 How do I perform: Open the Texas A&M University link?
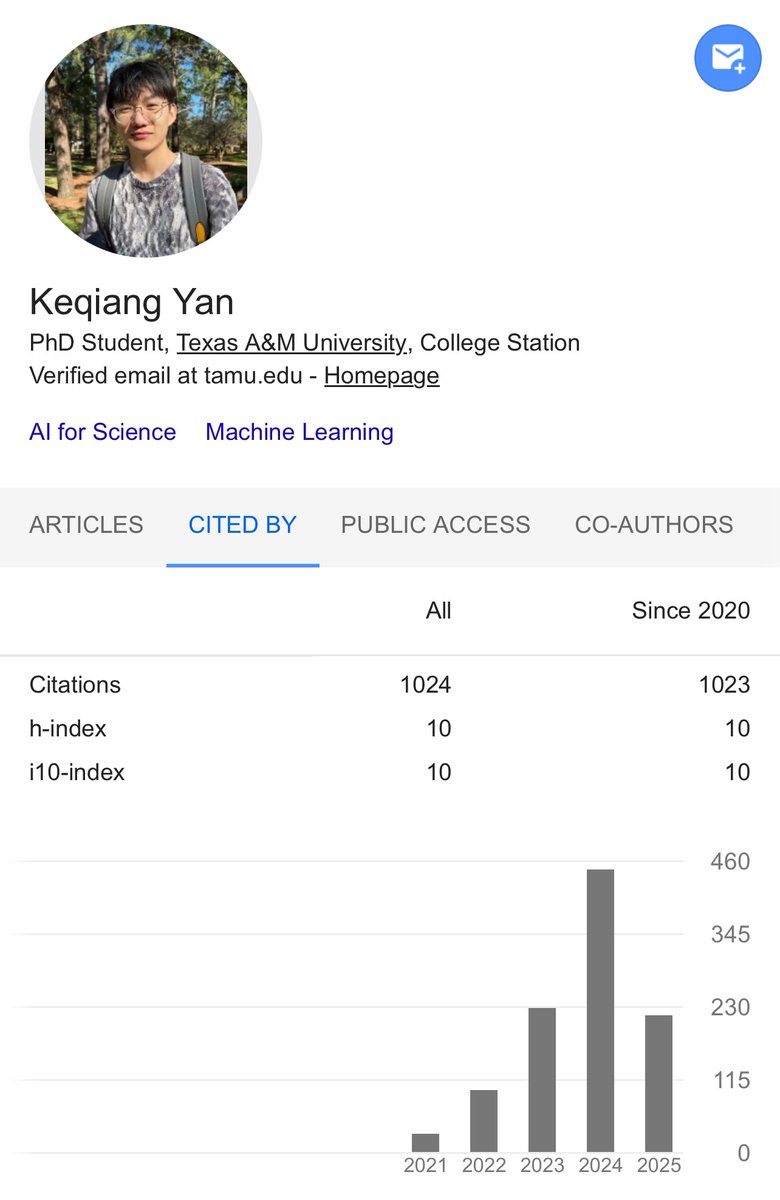click(x=292, y=343)
